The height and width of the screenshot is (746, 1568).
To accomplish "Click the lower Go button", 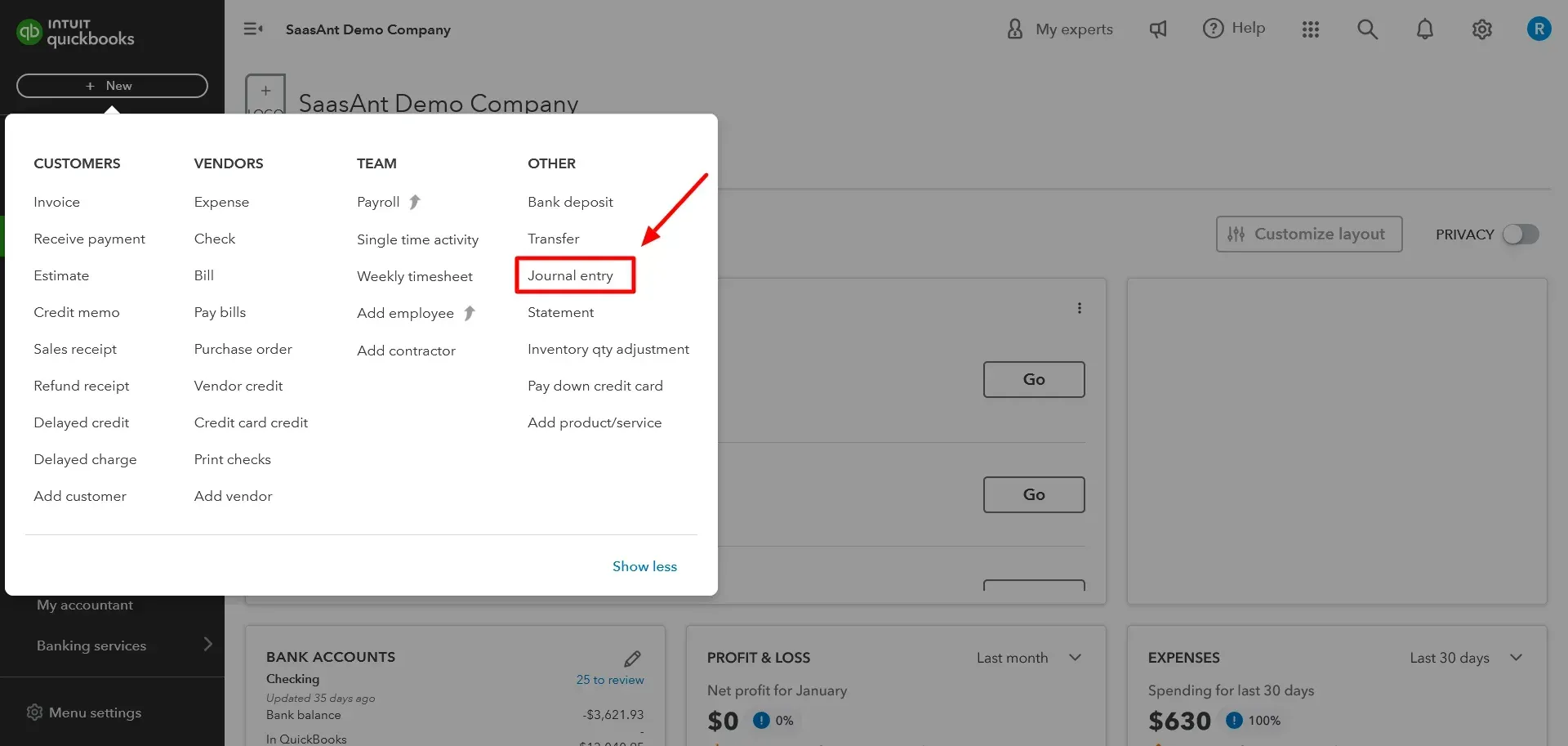I will 1034,494.
